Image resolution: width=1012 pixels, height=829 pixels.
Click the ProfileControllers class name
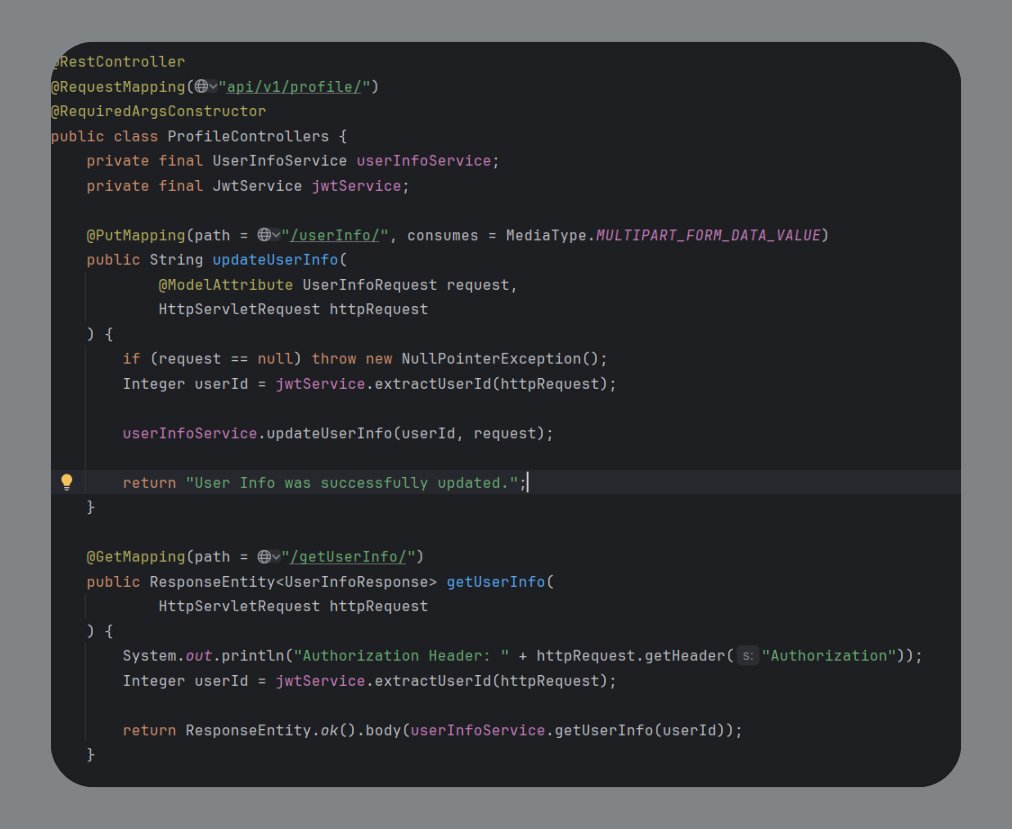coord(248,136)
